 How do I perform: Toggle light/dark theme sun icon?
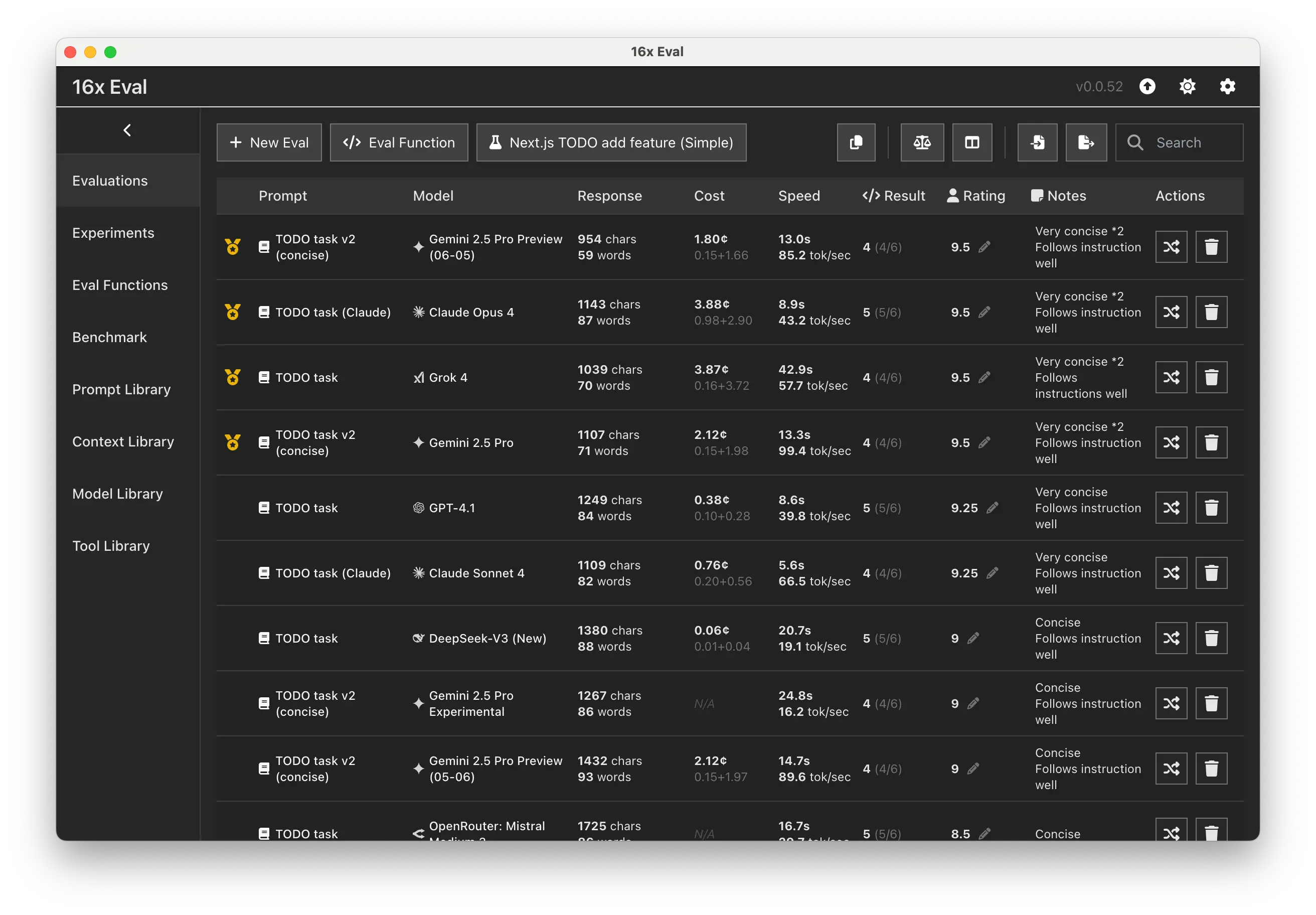[1187, 87]
